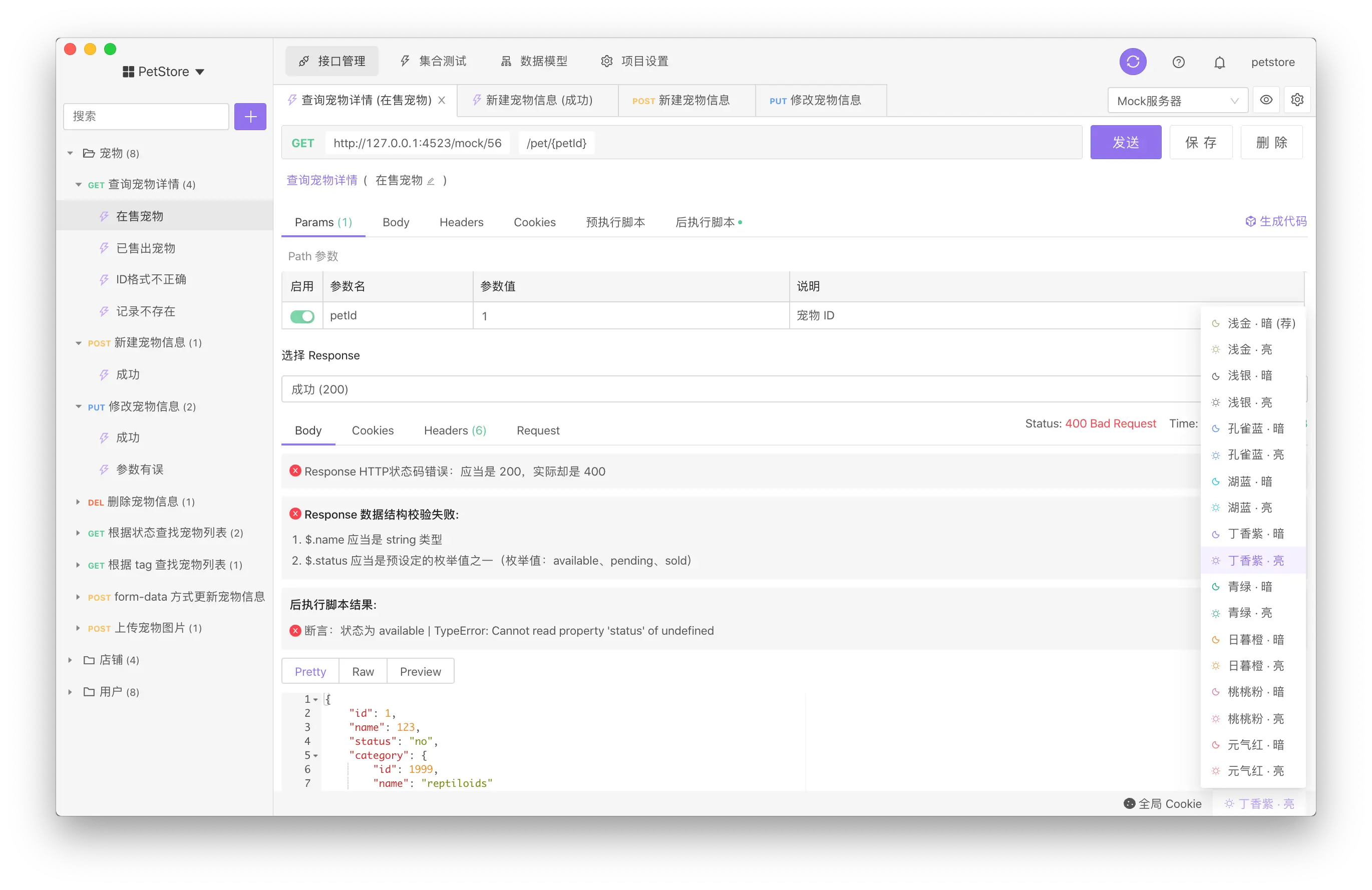
Task: Open 数据模型 in the top toolbar
Action: (534, 61)
